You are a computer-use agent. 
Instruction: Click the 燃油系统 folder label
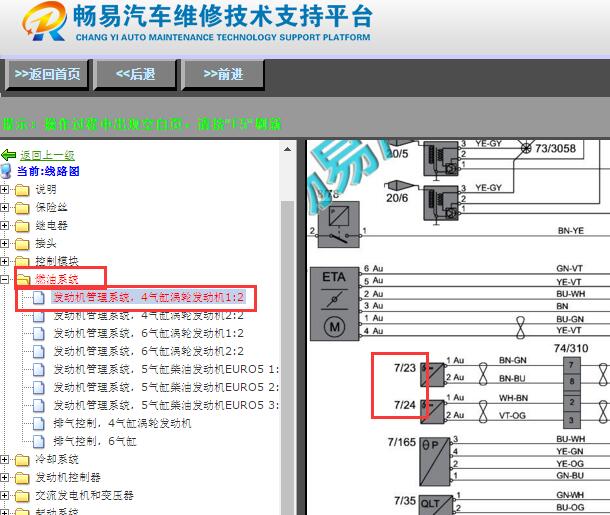(57, 279)
